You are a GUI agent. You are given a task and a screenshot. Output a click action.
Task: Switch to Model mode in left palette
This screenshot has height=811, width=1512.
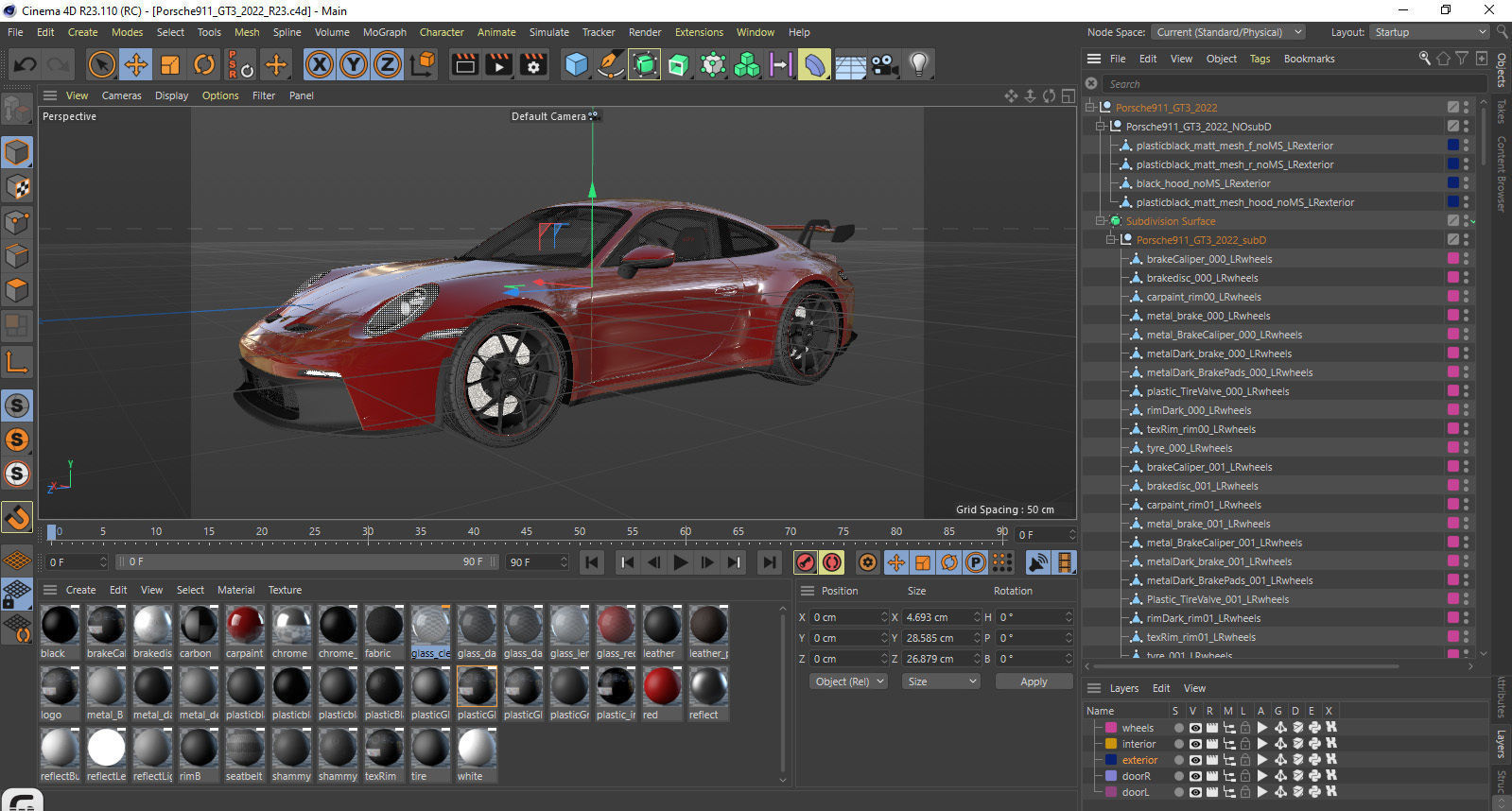[17, 152]
